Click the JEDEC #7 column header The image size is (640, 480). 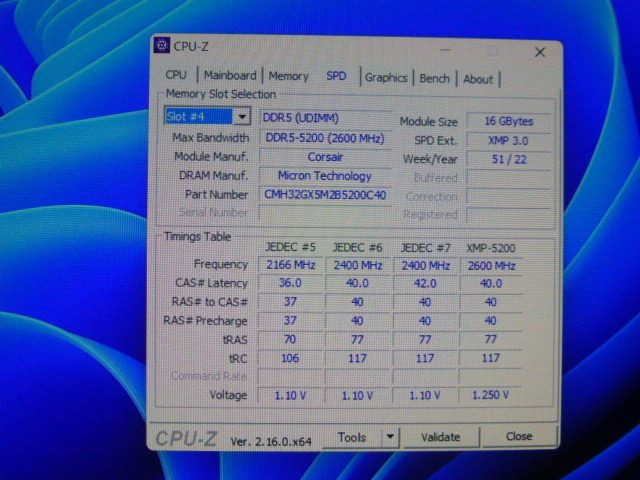[425, 248]
